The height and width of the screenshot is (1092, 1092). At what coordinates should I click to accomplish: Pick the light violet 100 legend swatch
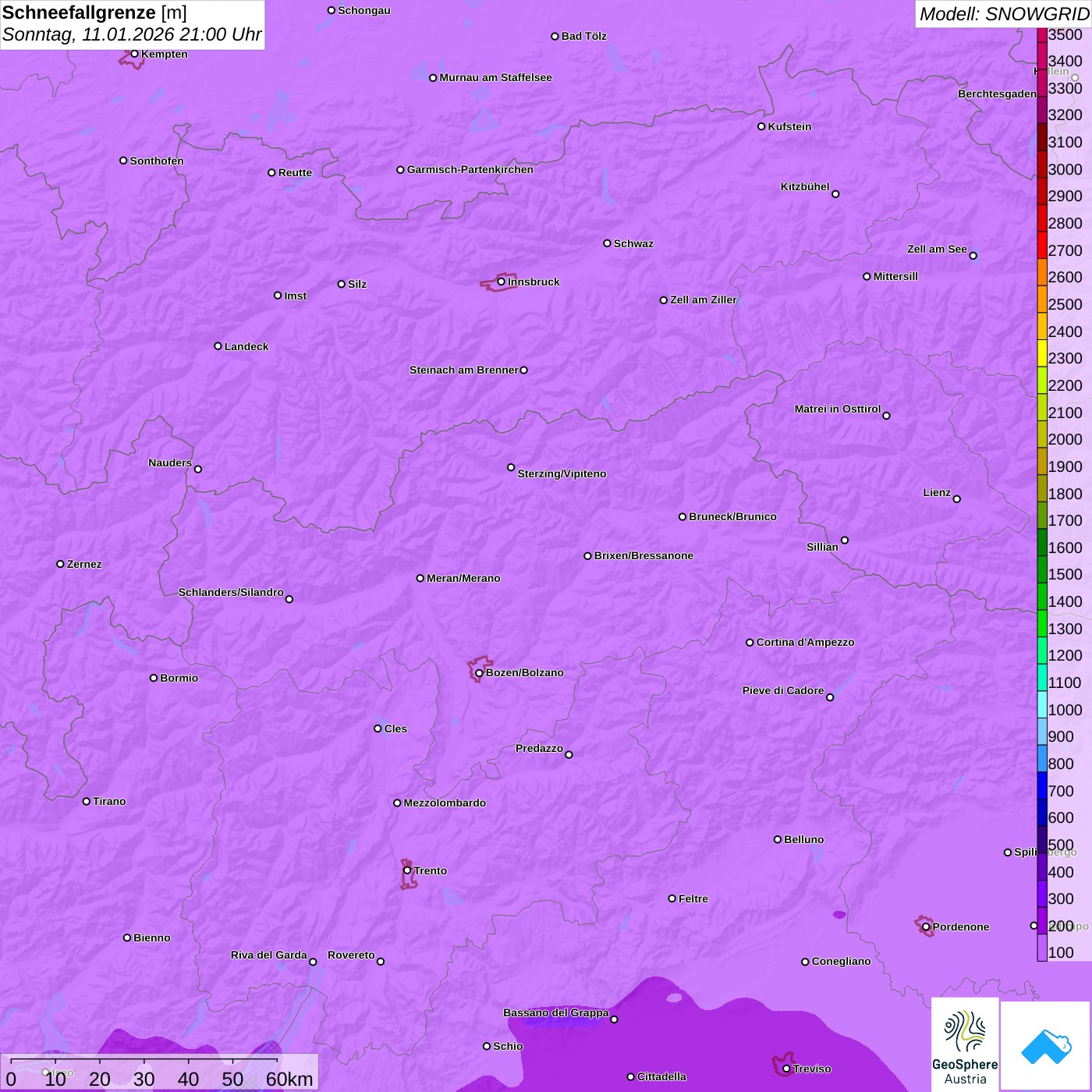[1042, 948]
